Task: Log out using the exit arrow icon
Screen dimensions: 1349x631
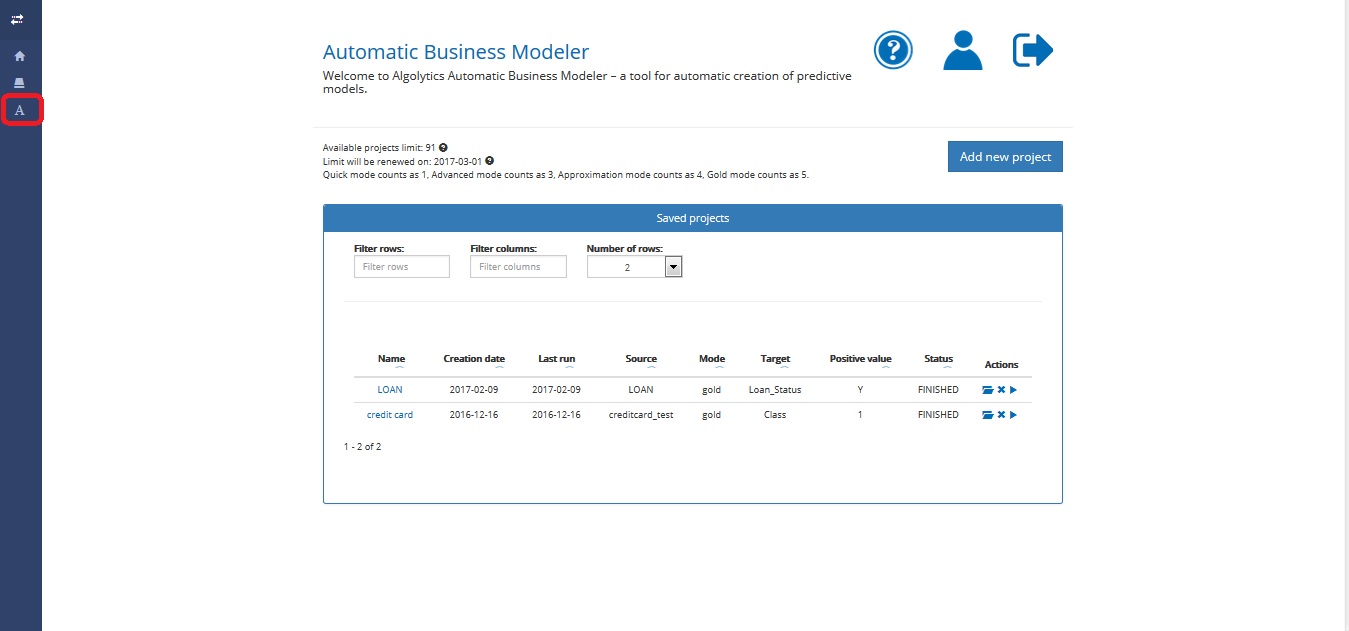Action: coord(1033,50)
